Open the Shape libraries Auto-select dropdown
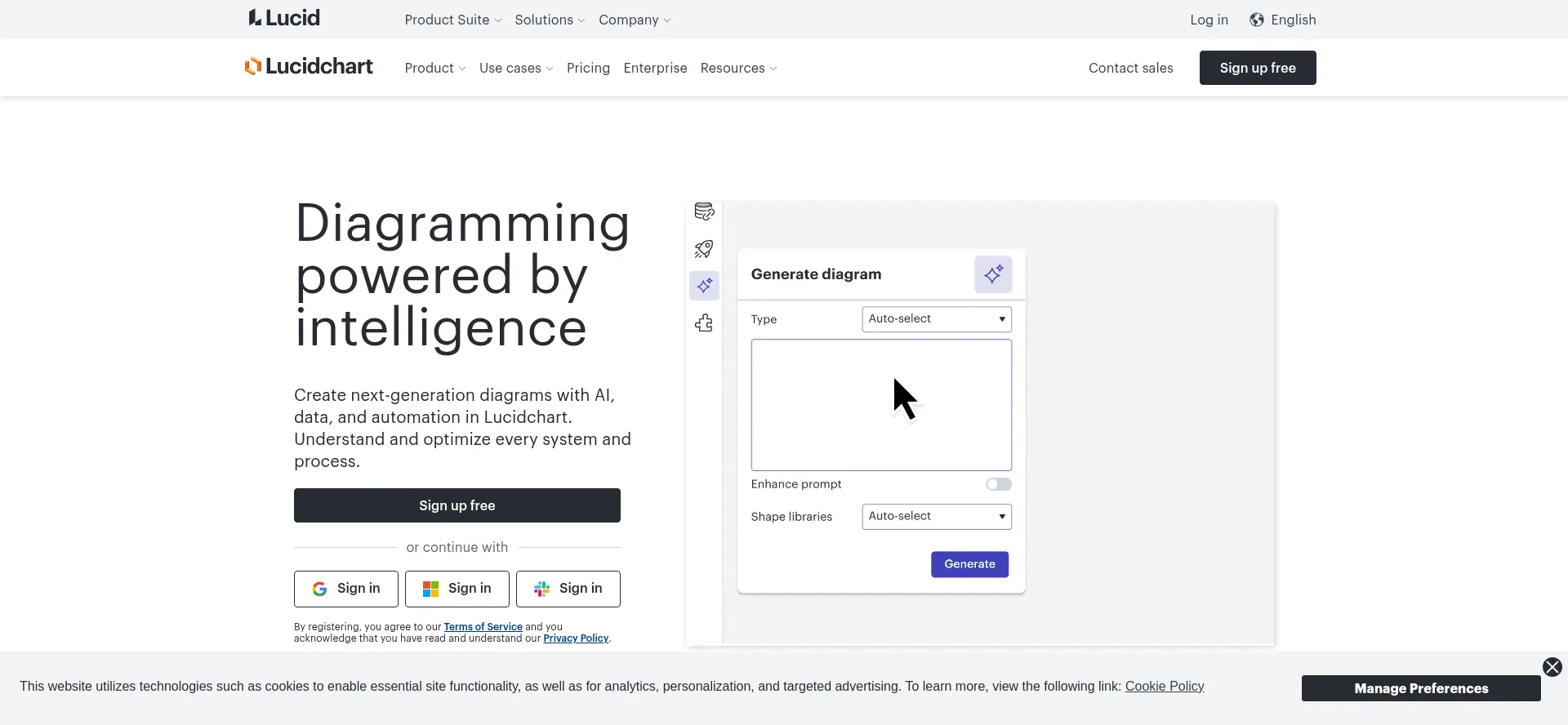Image resolution: width=1568 pixels, height=725 pixels. 937,517
